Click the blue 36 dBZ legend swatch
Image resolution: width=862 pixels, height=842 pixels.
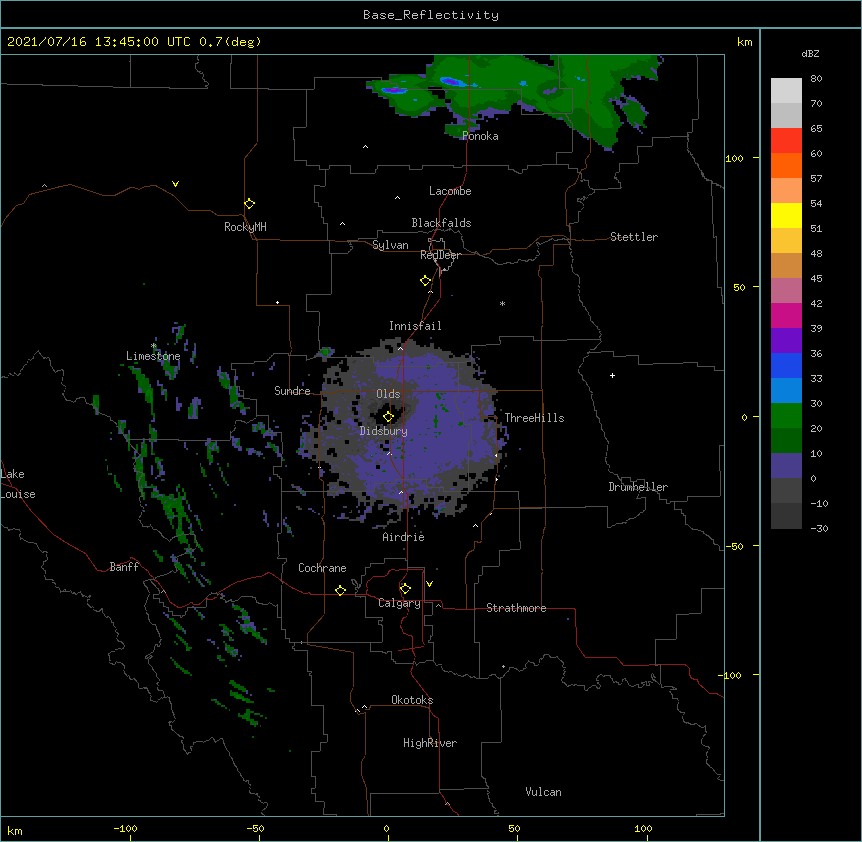coord(786,365)
